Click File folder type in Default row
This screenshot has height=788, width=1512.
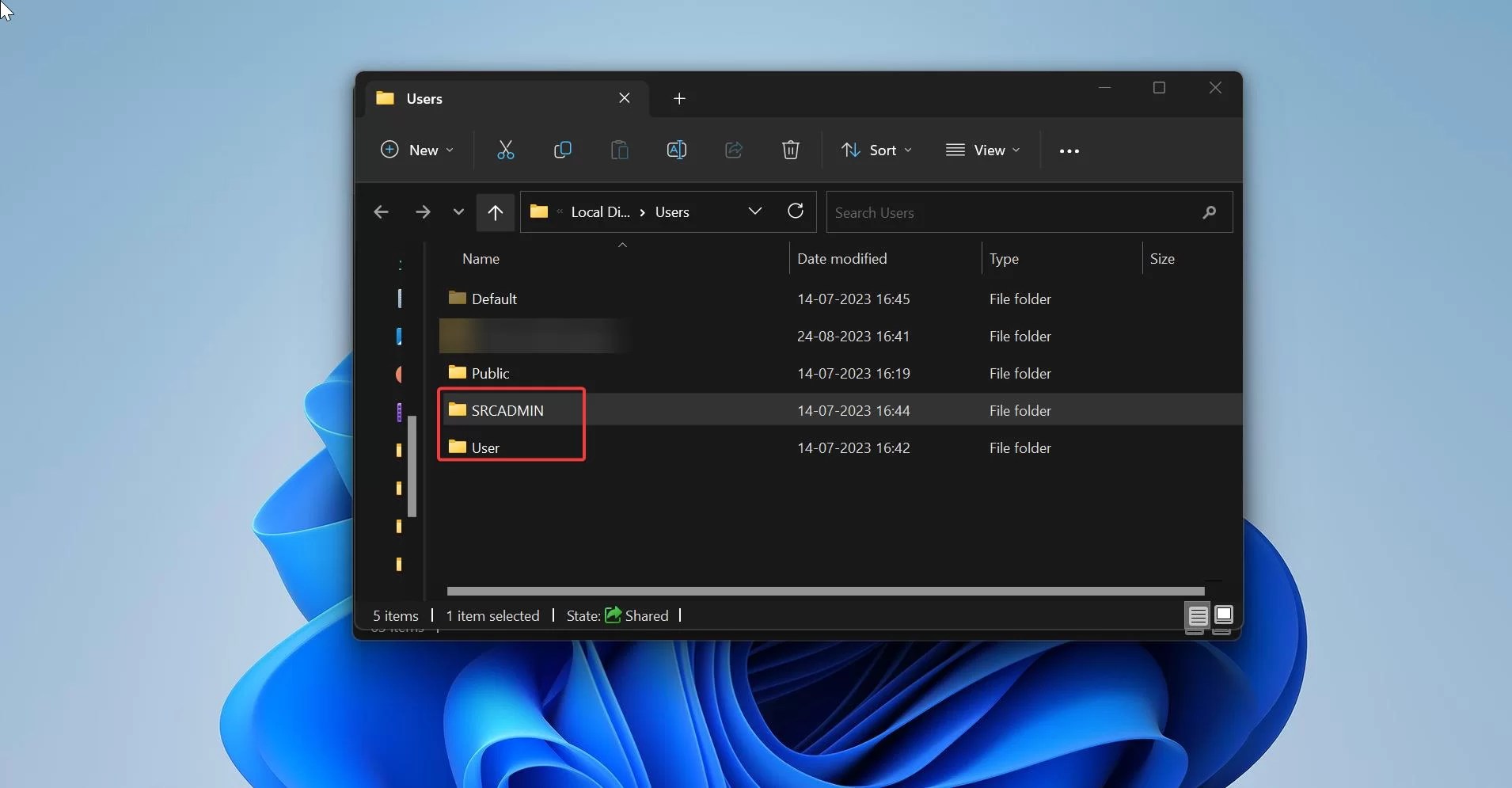pyautogui.click(x=1020, y=299)
